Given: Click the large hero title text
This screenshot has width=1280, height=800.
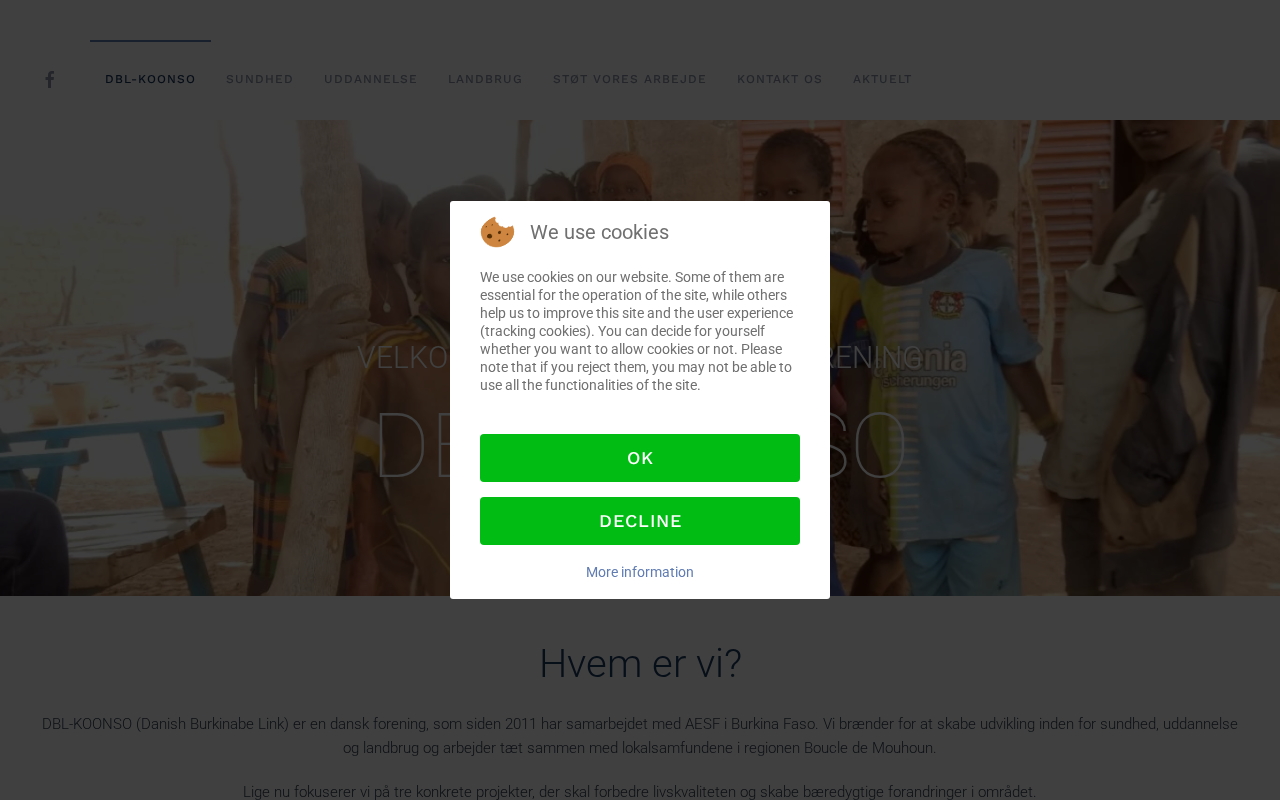Looking at the screenshot, I should [x=640, y=446].
